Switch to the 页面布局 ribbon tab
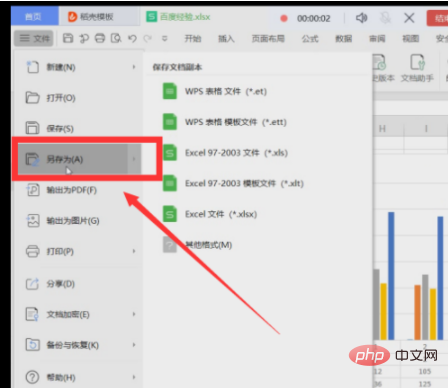Screen dimensions: 448x388 pos(268,39)
